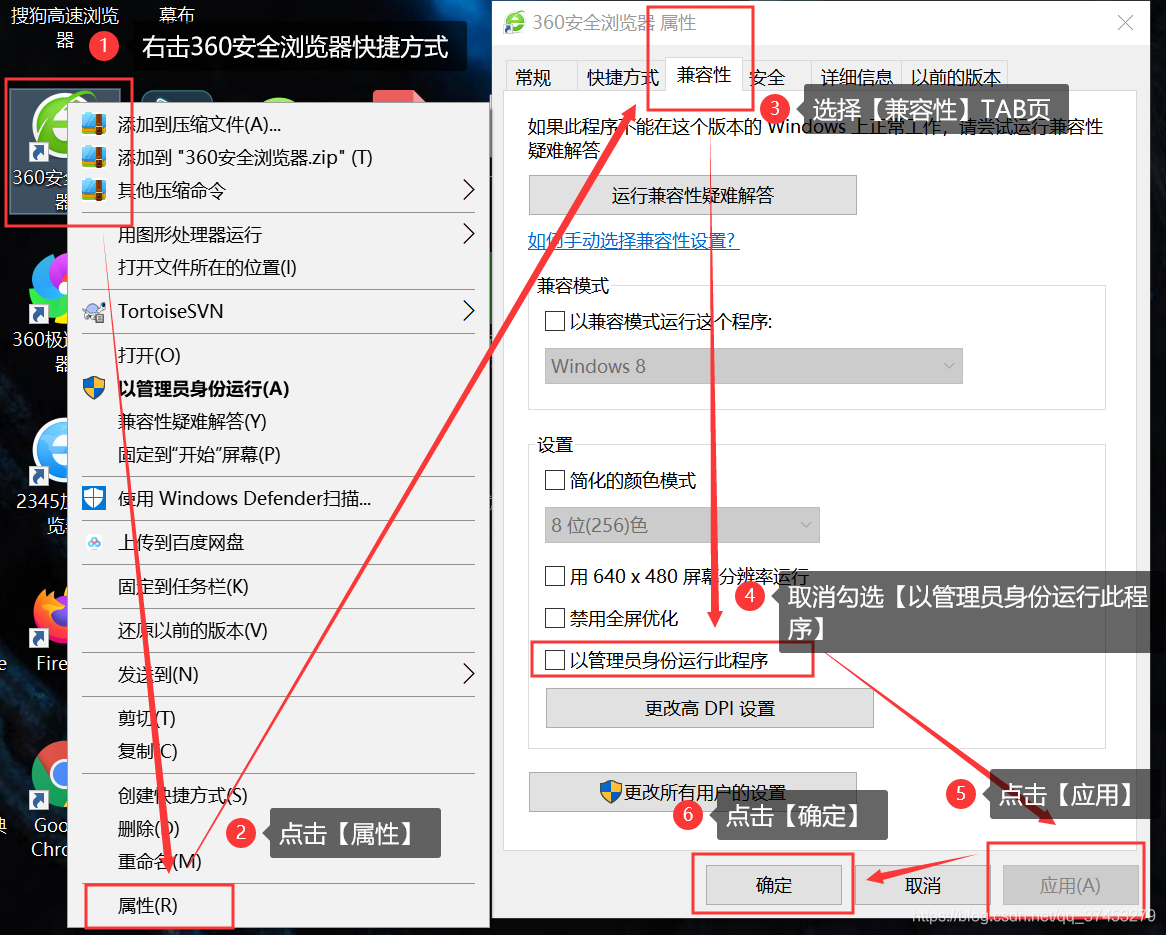Select 打开(O) in context menu
Screen dimensions: 1166x935
click(278, 355)
